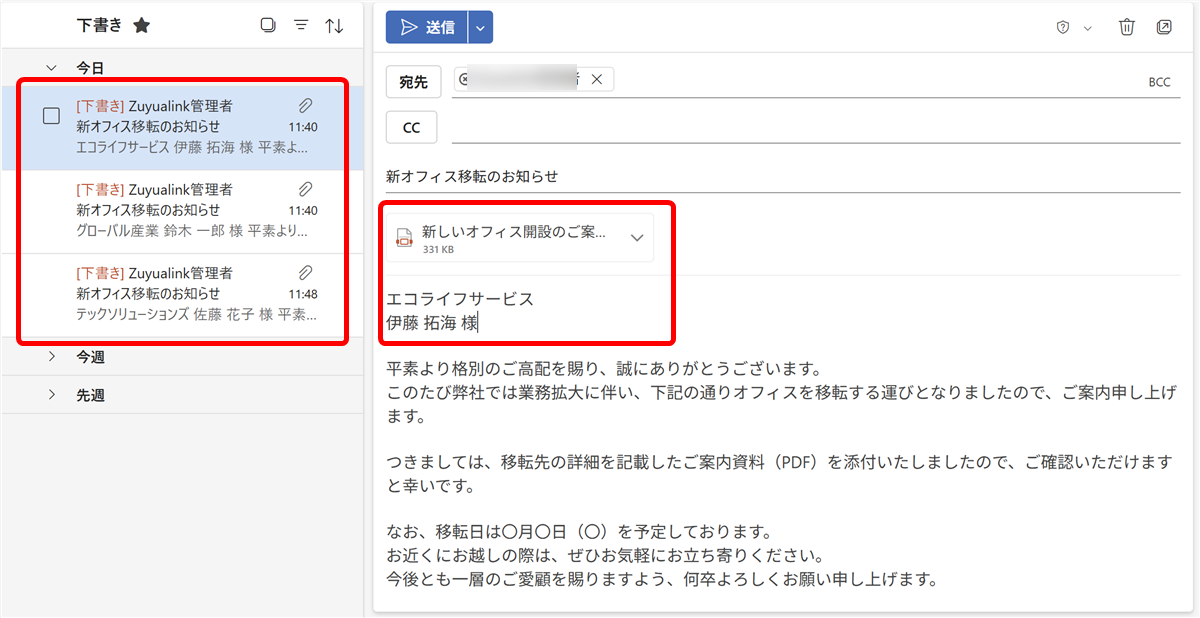1200x618 pixels.
Task: Expand the 今週 group
Action: [x=52, y=356]
